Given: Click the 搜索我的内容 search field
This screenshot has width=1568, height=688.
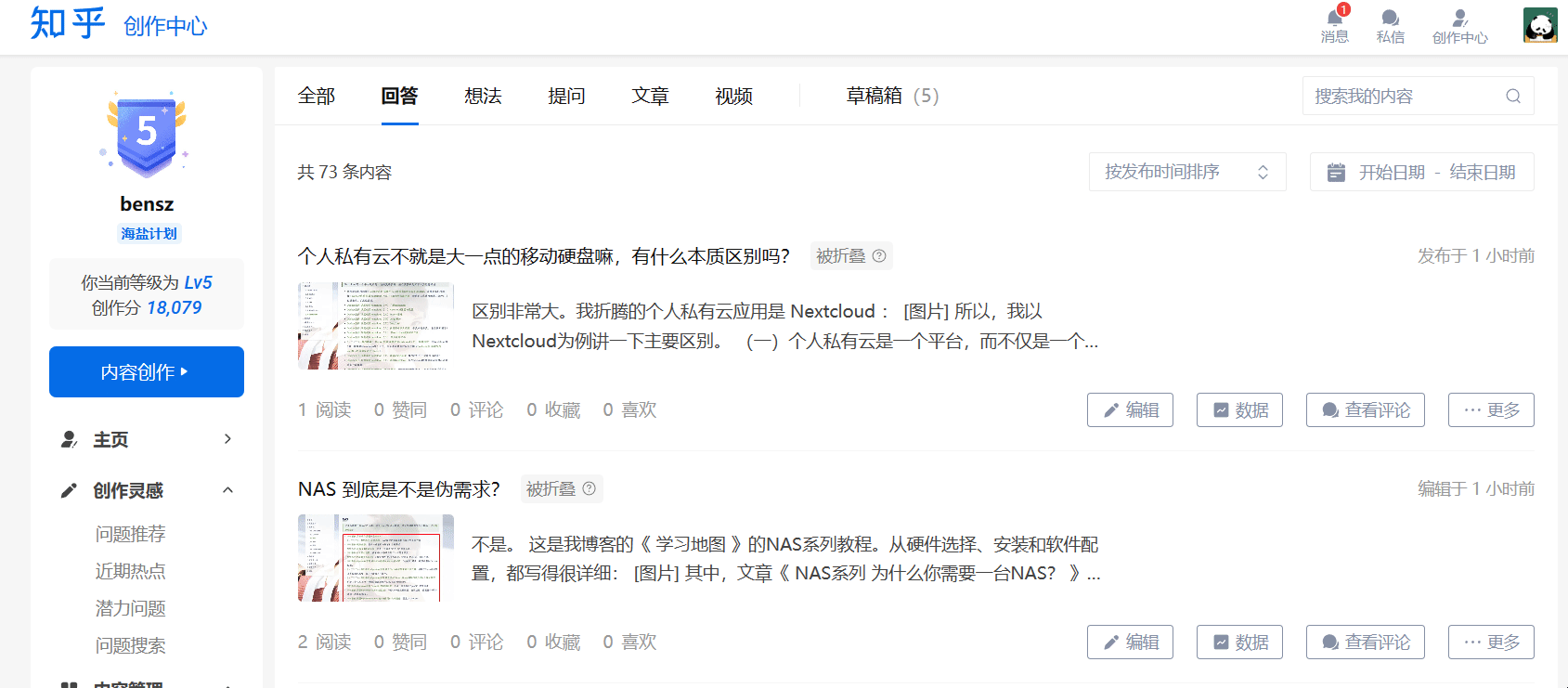Looking at the screenshot, I should pos(1402,96).
